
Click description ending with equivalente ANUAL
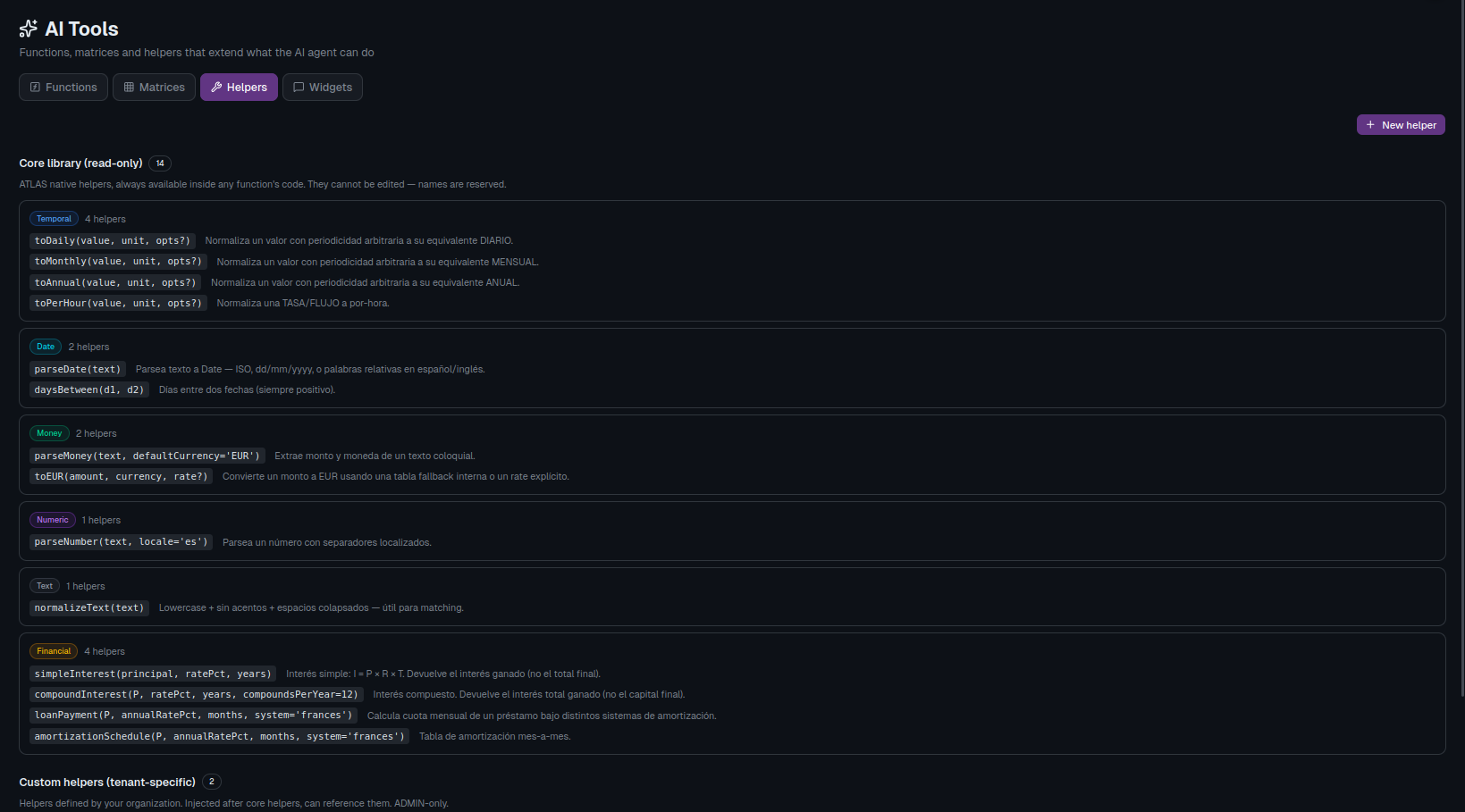tap(366, 283)
